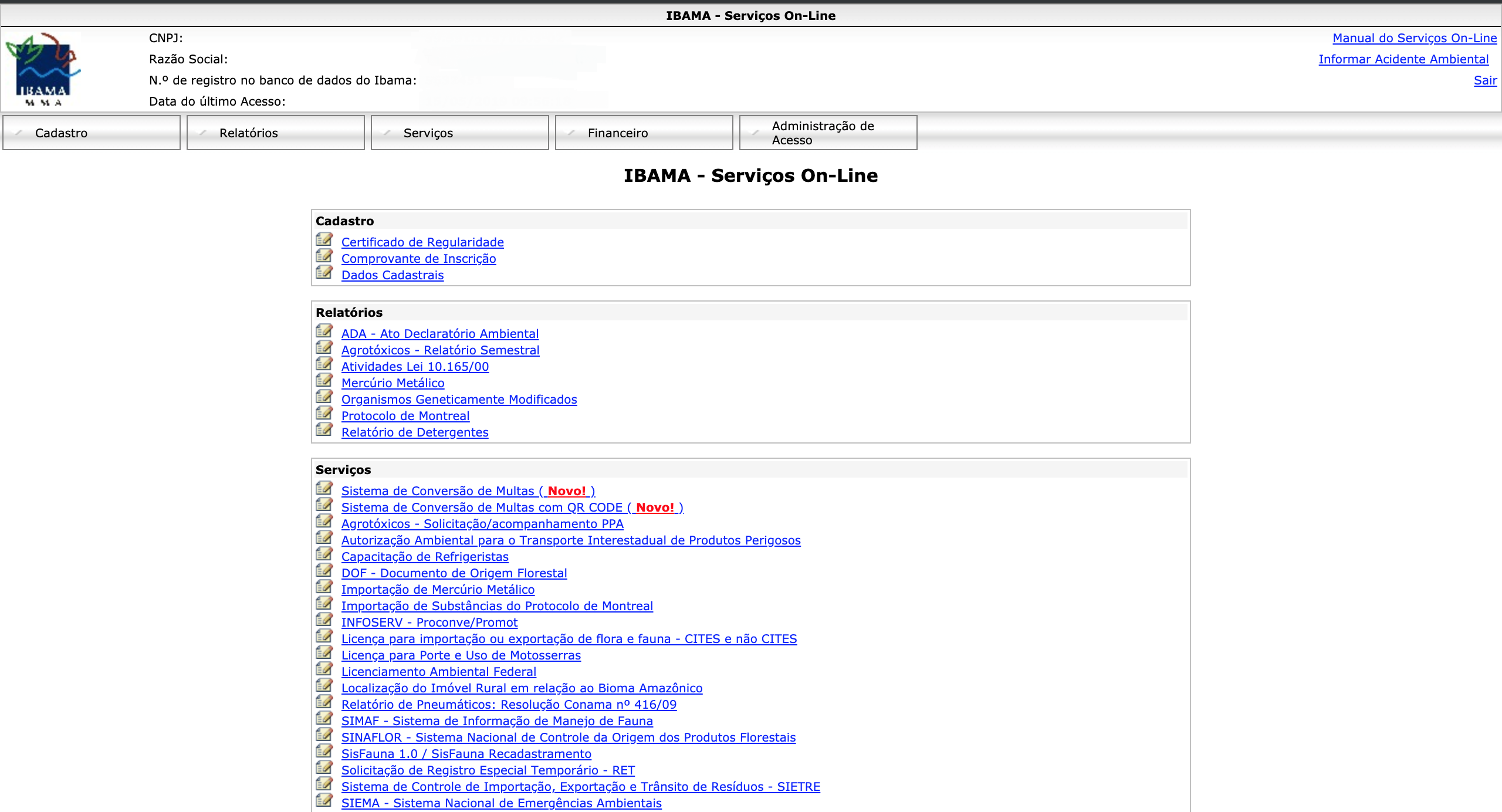Click the icon beside Relatório de Detergentes
The width and height of the screenshot is (1502, 812).
coord(324,429)
